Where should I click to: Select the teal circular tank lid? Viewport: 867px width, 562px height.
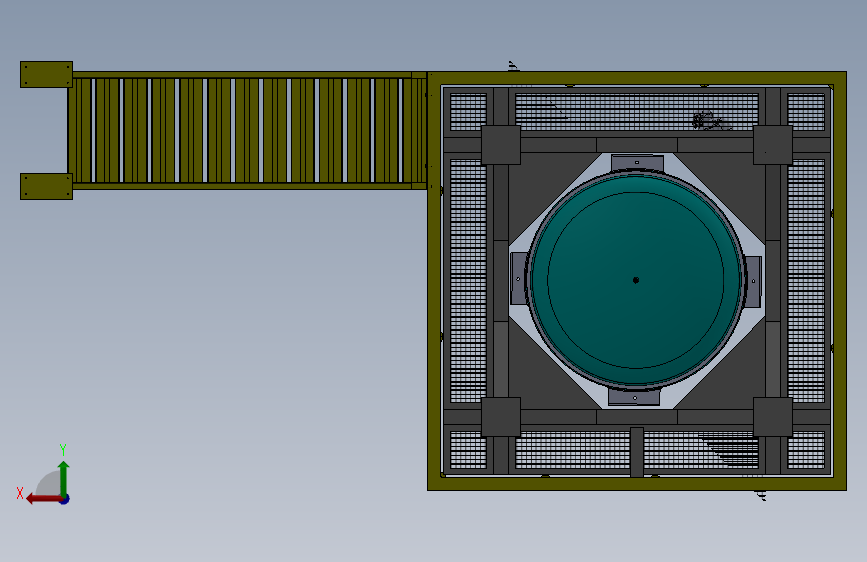635,280
